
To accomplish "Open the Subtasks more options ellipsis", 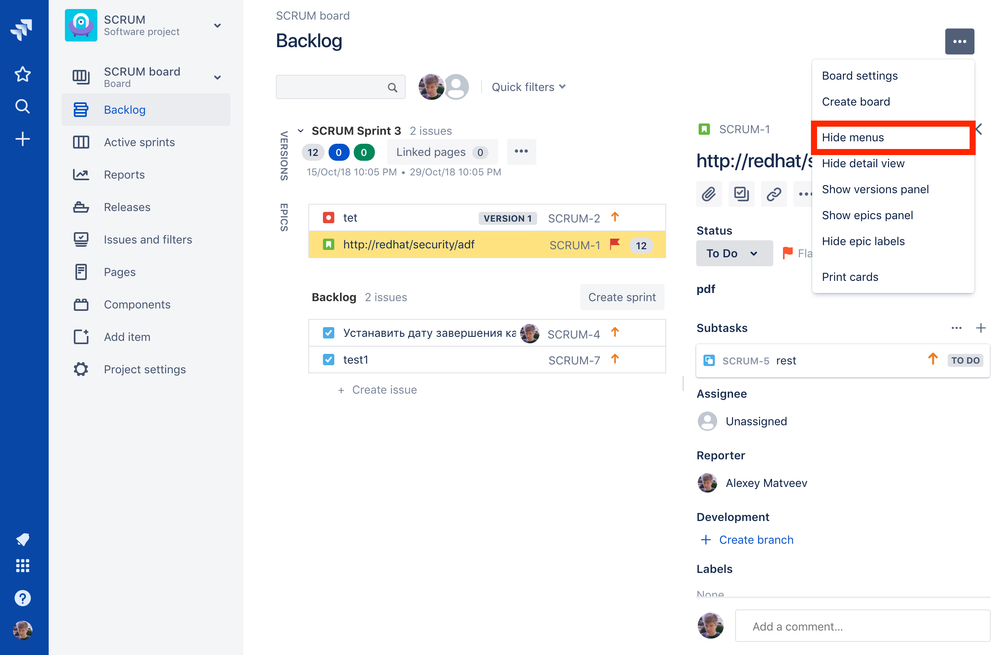I will click(x=957, y=328).
